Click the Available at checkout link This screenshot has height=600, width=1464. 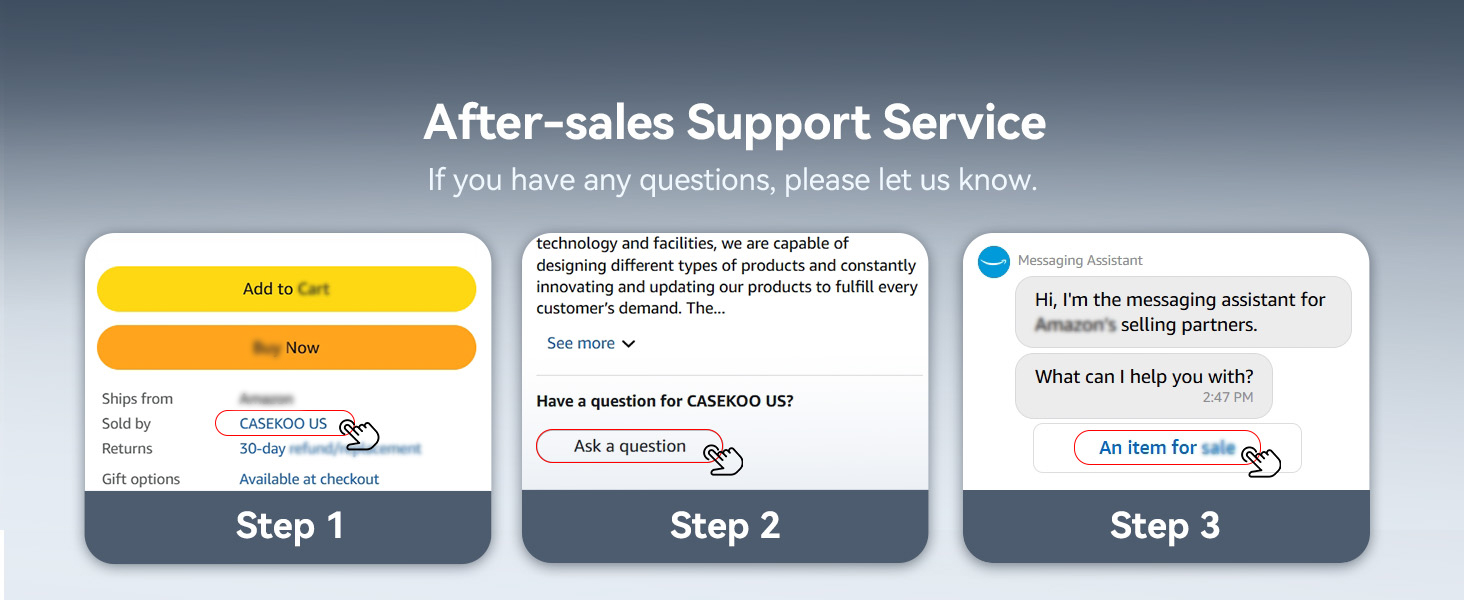click(309, 479)
